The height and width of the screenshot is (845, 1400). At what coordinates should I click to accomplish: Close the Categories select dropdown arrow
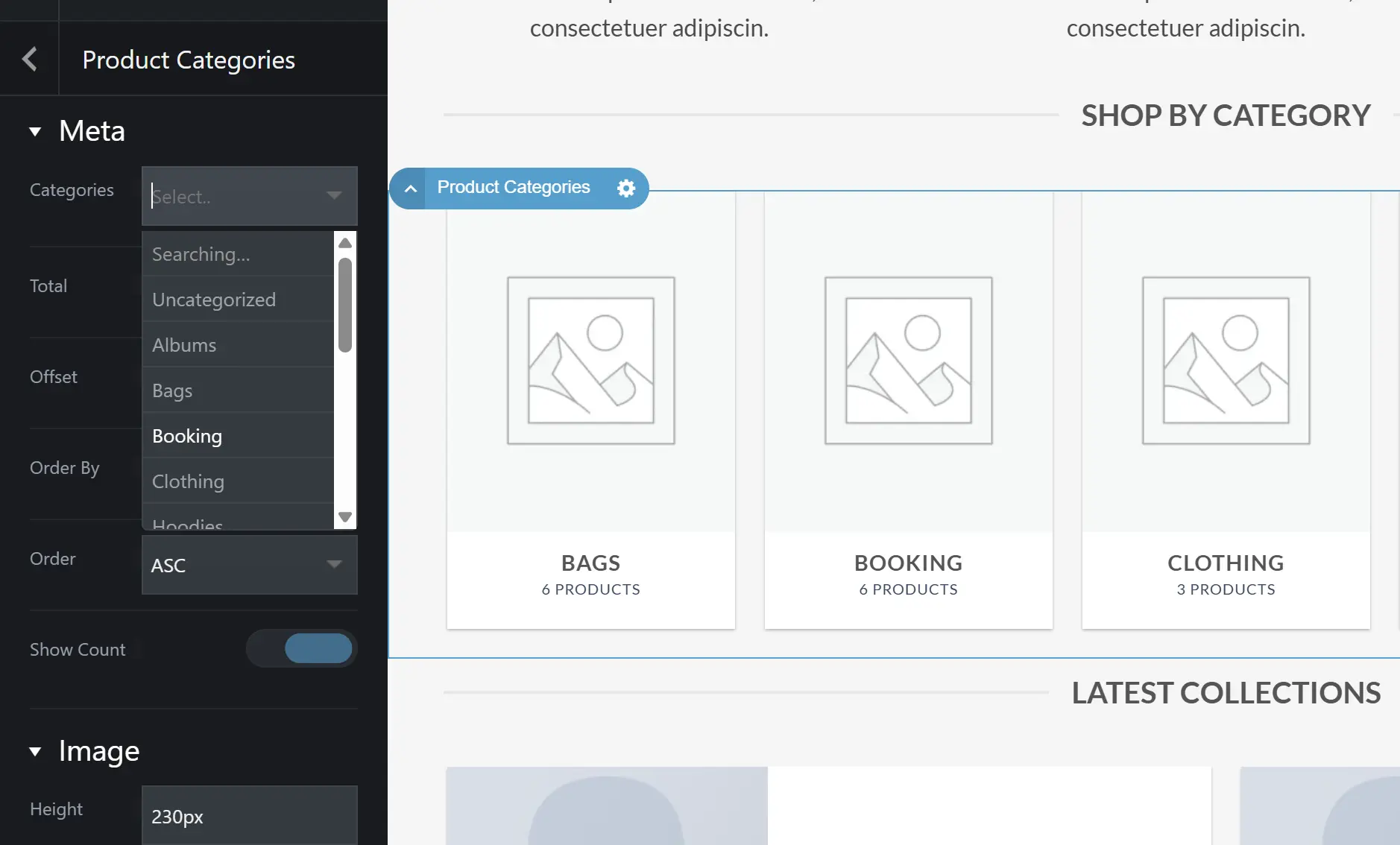point(334,195)
